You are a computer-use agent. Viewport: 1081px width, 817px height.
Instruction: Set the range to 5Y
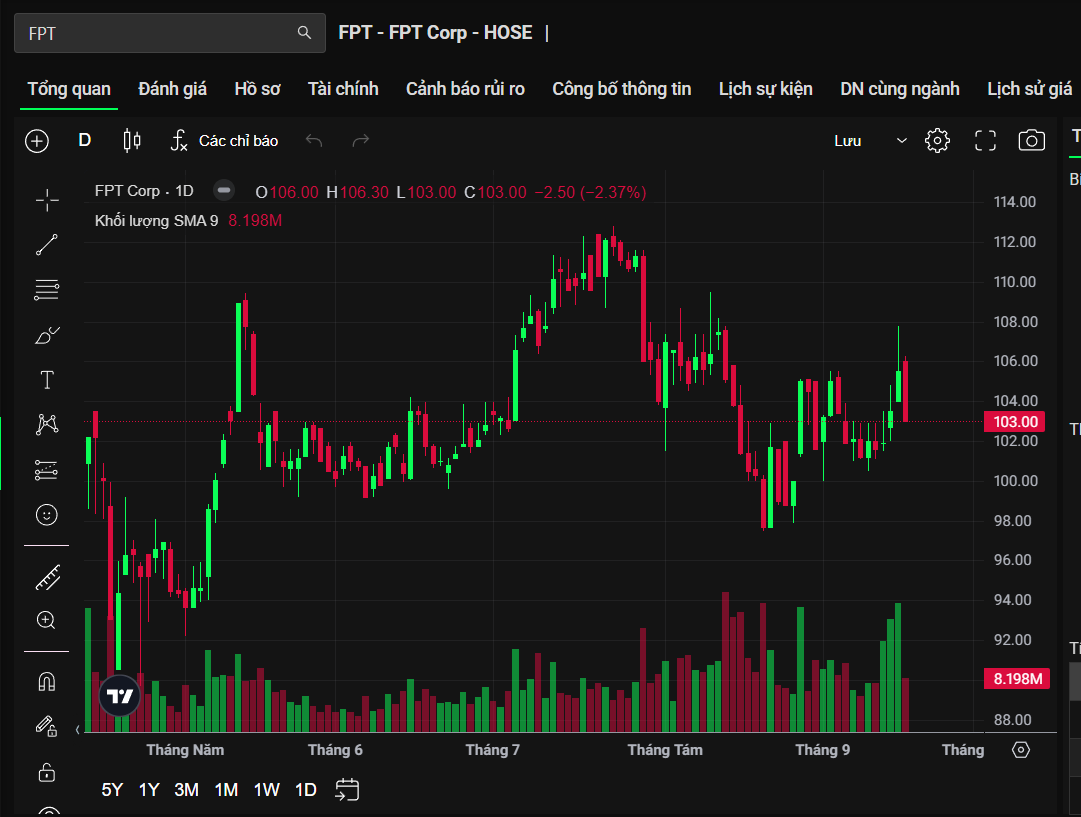point(112,789)
